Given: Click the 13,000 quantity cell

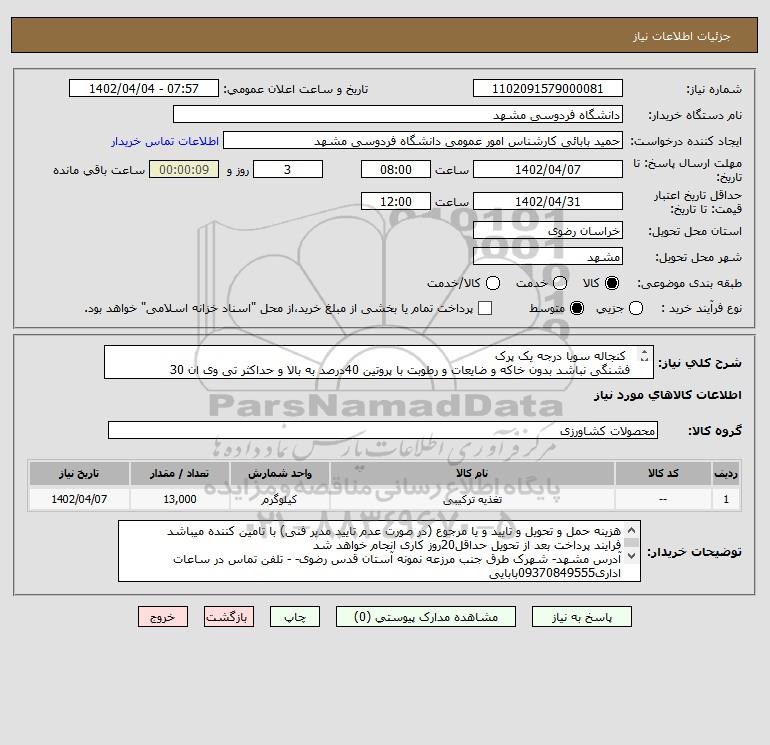Looking at the screenshot, I should point(179,499).
